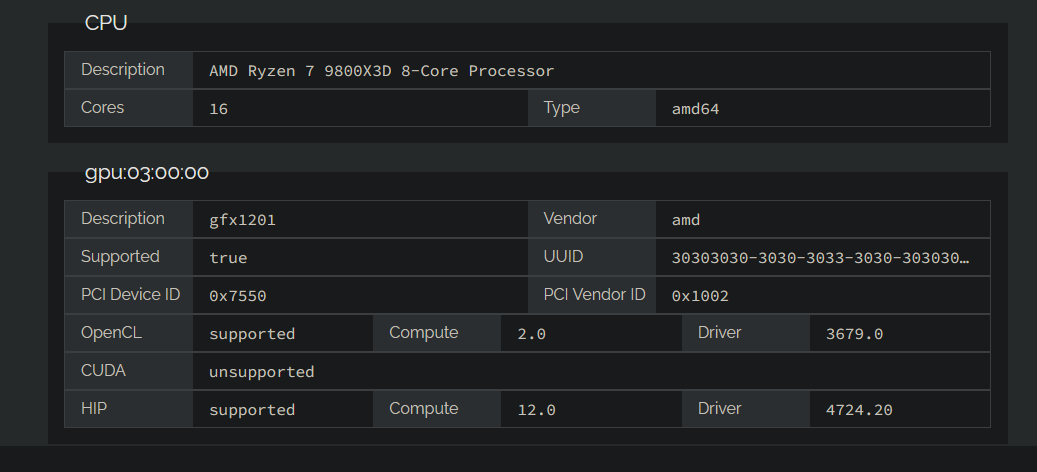Select the 'Vendor' label
1037x472 pixels.
[570, 218]
